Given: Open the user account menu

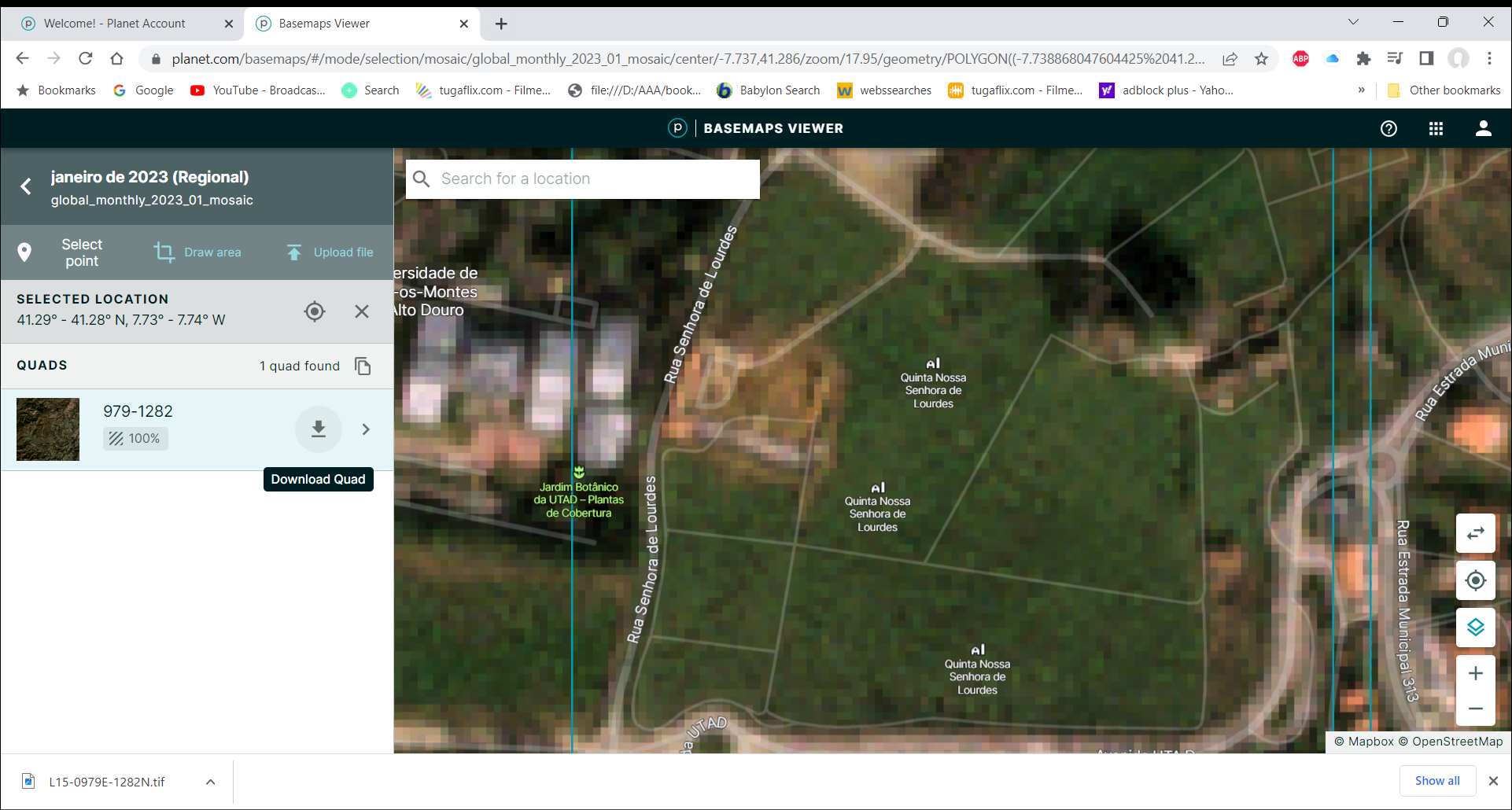Looking at the screenshot, I should tap(1484, 128).
